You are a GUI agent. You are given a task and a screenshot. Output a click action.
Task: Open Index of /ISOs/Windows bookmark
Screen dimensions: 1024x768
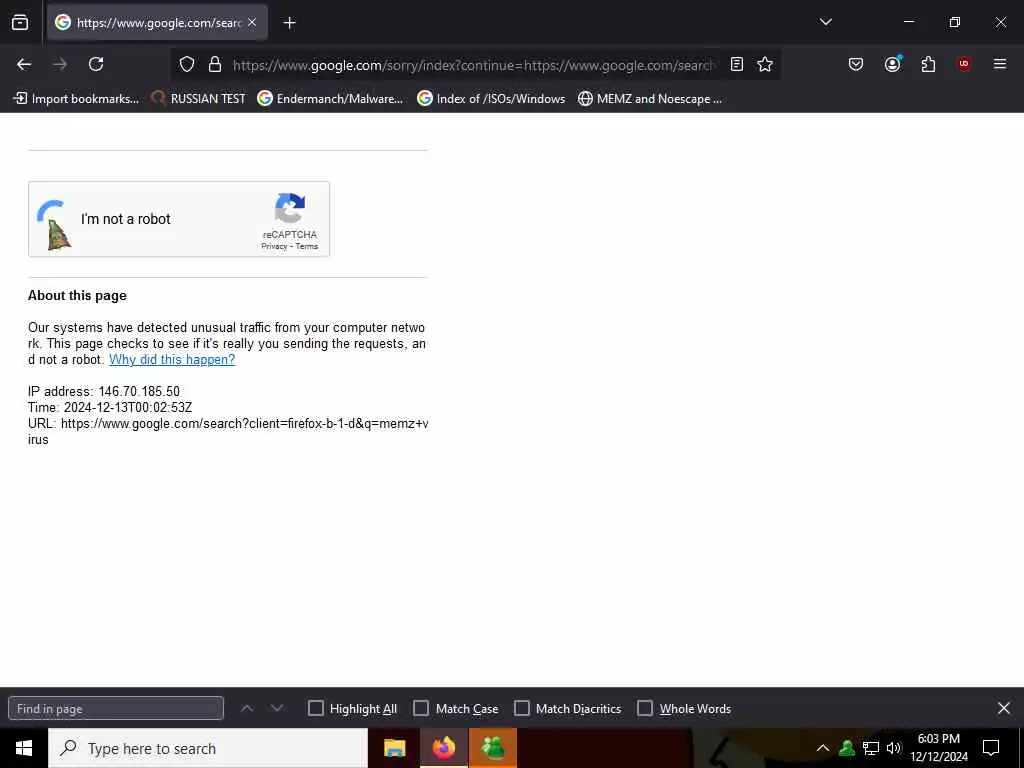(491, 99)
